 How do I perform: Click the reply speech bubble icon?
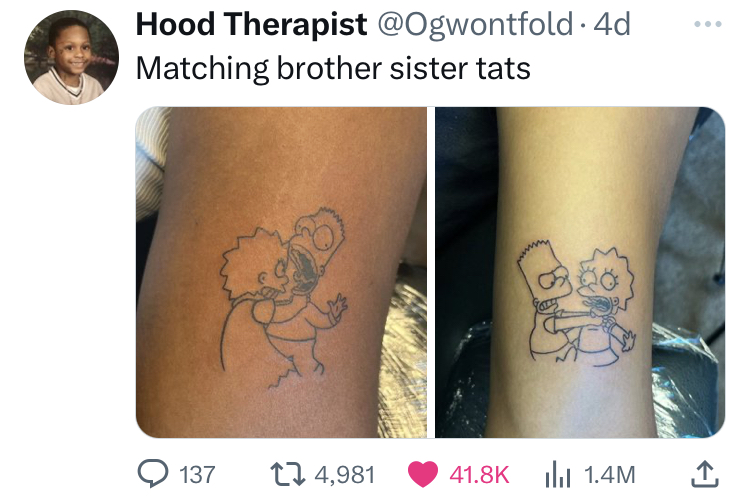(153, 473)
